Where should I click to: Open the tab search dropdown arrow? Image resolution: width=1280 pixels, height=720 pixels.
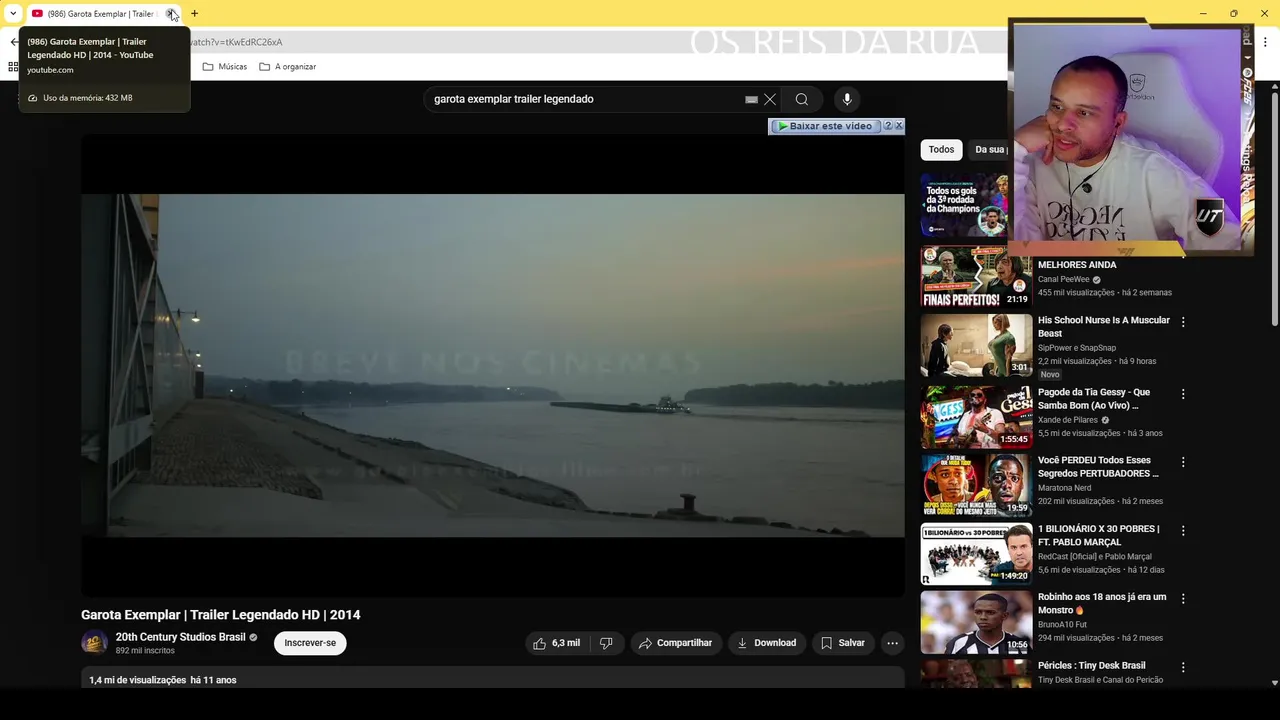click(x=13, y=13)
